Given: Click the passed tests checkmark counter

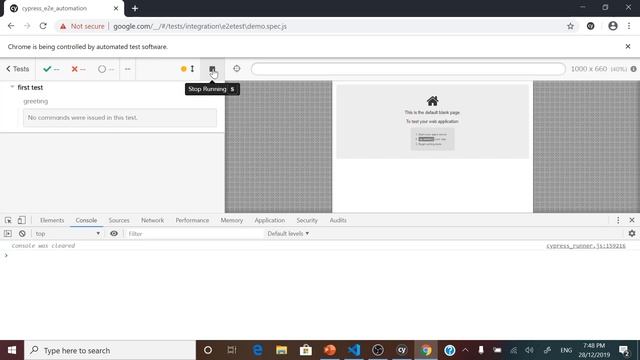Looking at the screenshot, I should (51, 69).
